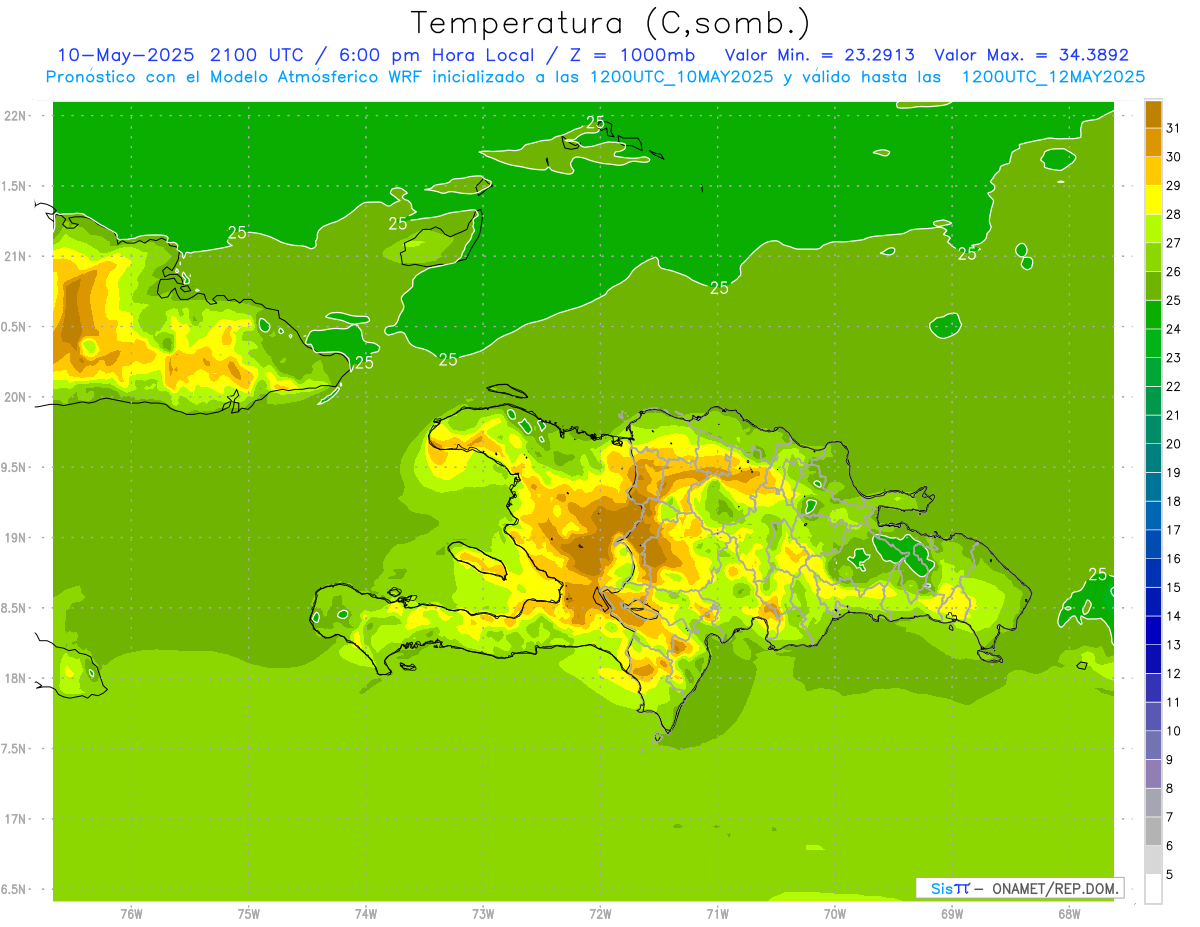
Task: Click the '22N' latitude axis label
Action: [x=16, y=116]
